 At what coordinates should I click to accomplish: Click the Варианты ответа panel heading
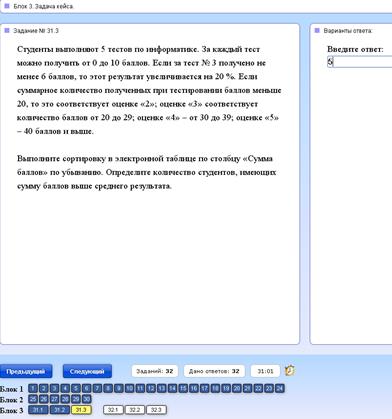click(348, 31)
